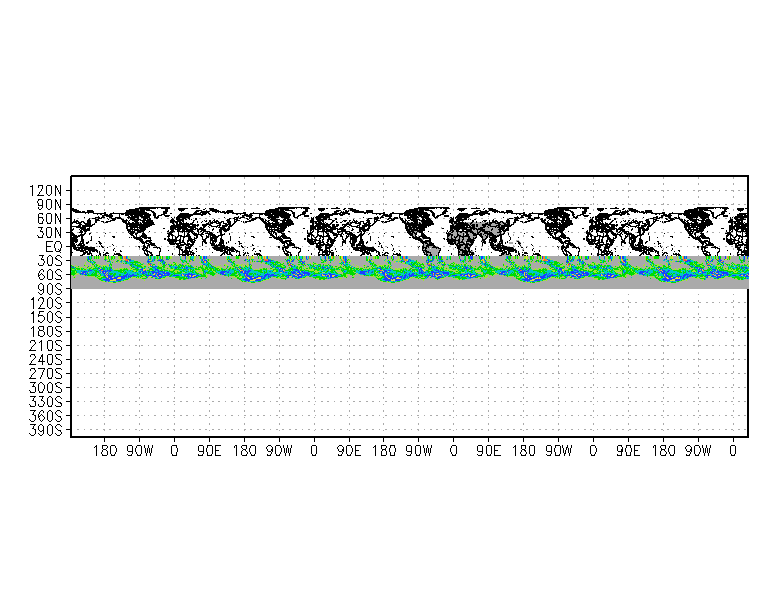Click the EQ equator label
Image resolution: width=784 pixels, height=612 pixels.
(x=54, y=247)
